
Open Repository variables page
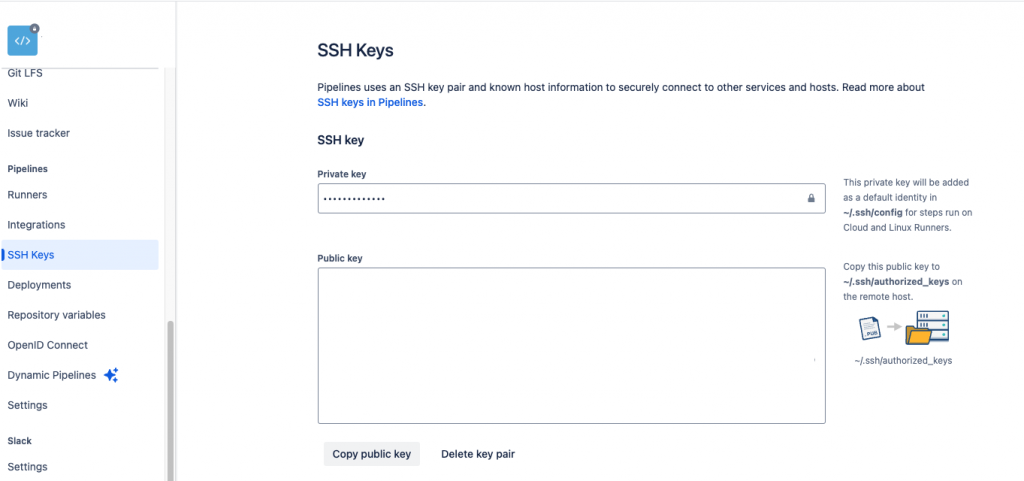[56, 315]
